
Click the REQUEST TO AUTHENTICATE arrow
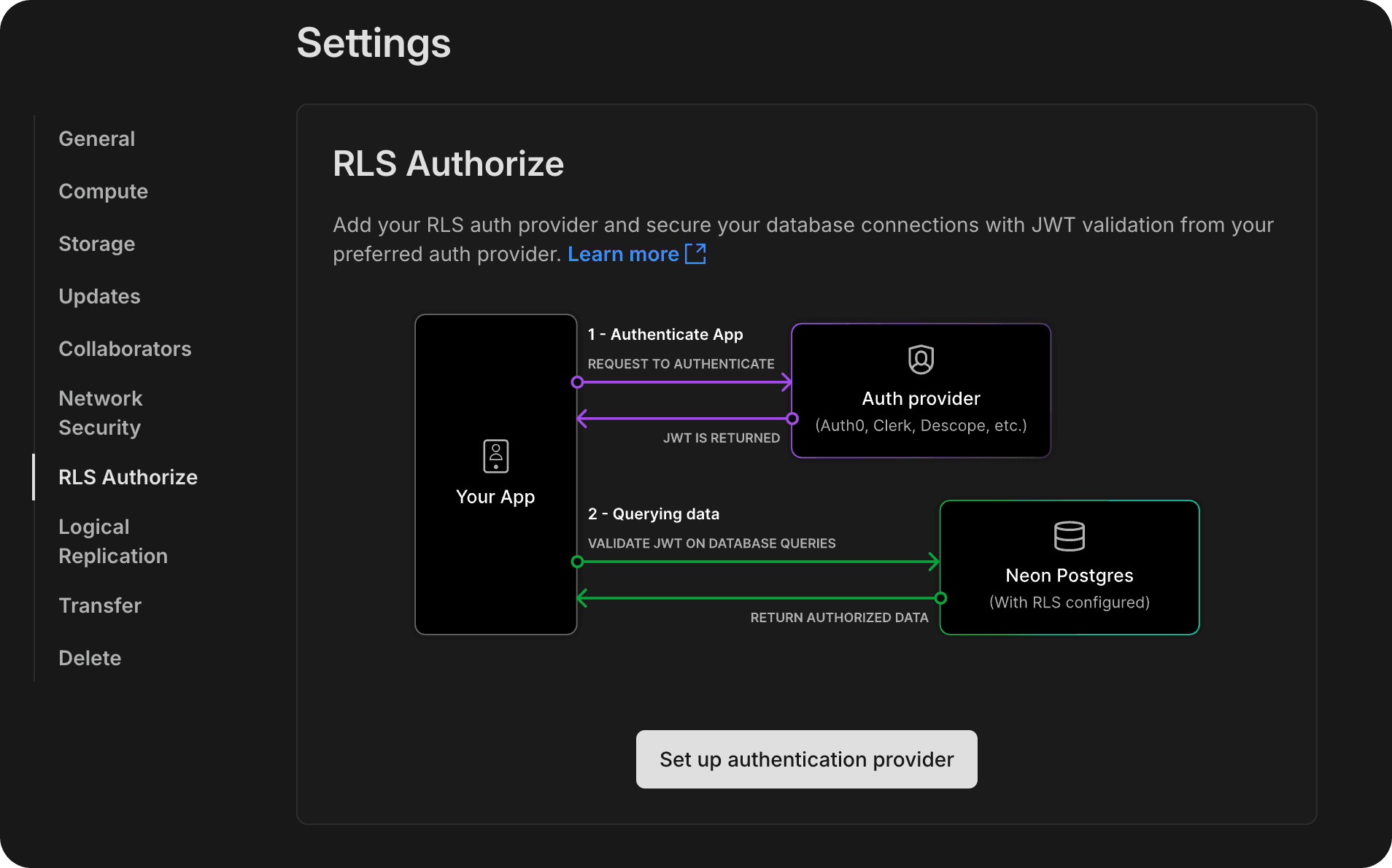pos(682,381)
